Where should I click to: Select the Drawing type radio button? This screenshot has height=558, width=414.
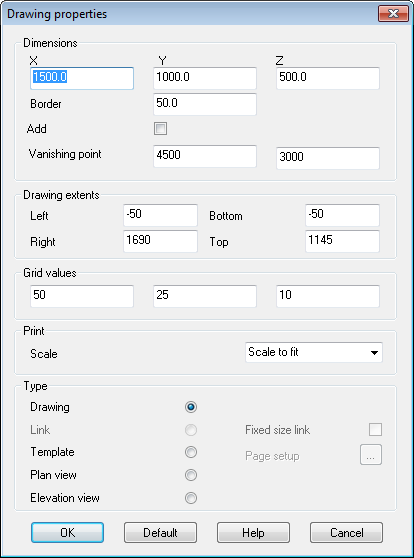coord(191,407)
